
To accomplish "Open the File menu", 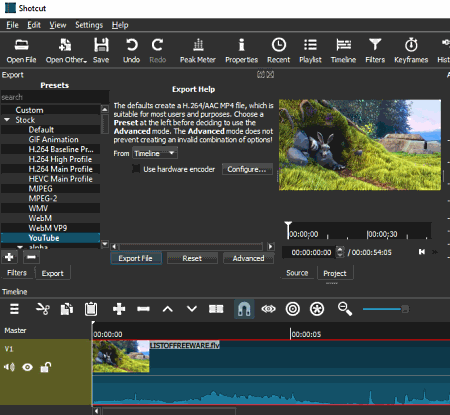I will (x=12, y=25).
